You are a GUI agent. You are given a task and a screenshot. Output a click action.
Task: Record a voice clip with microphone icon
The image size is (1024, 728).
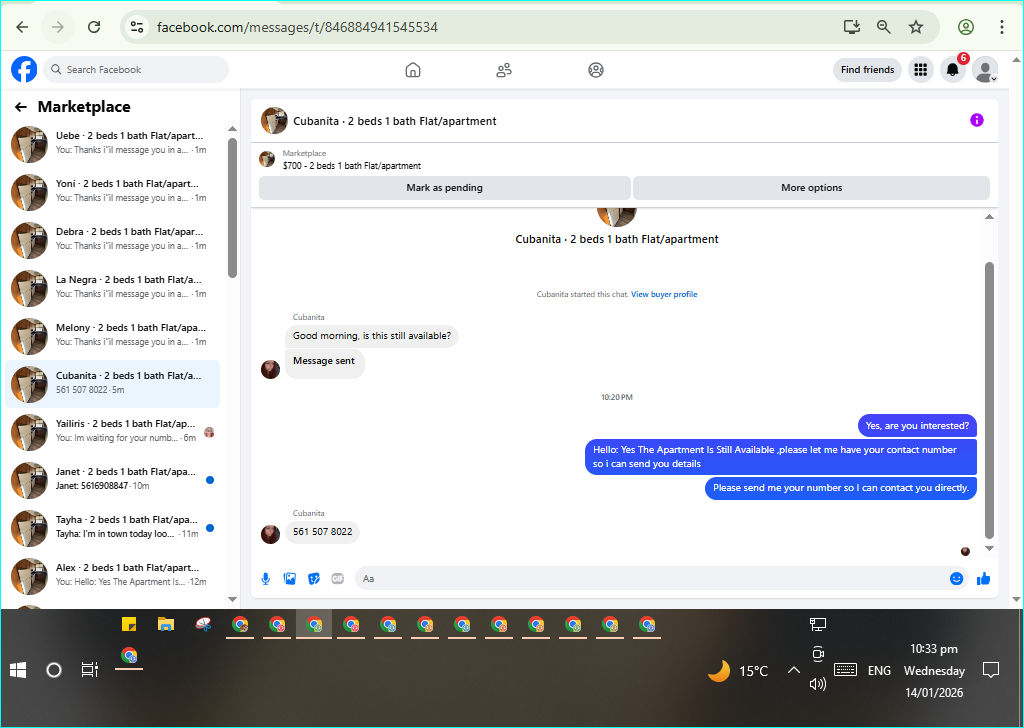265,578
